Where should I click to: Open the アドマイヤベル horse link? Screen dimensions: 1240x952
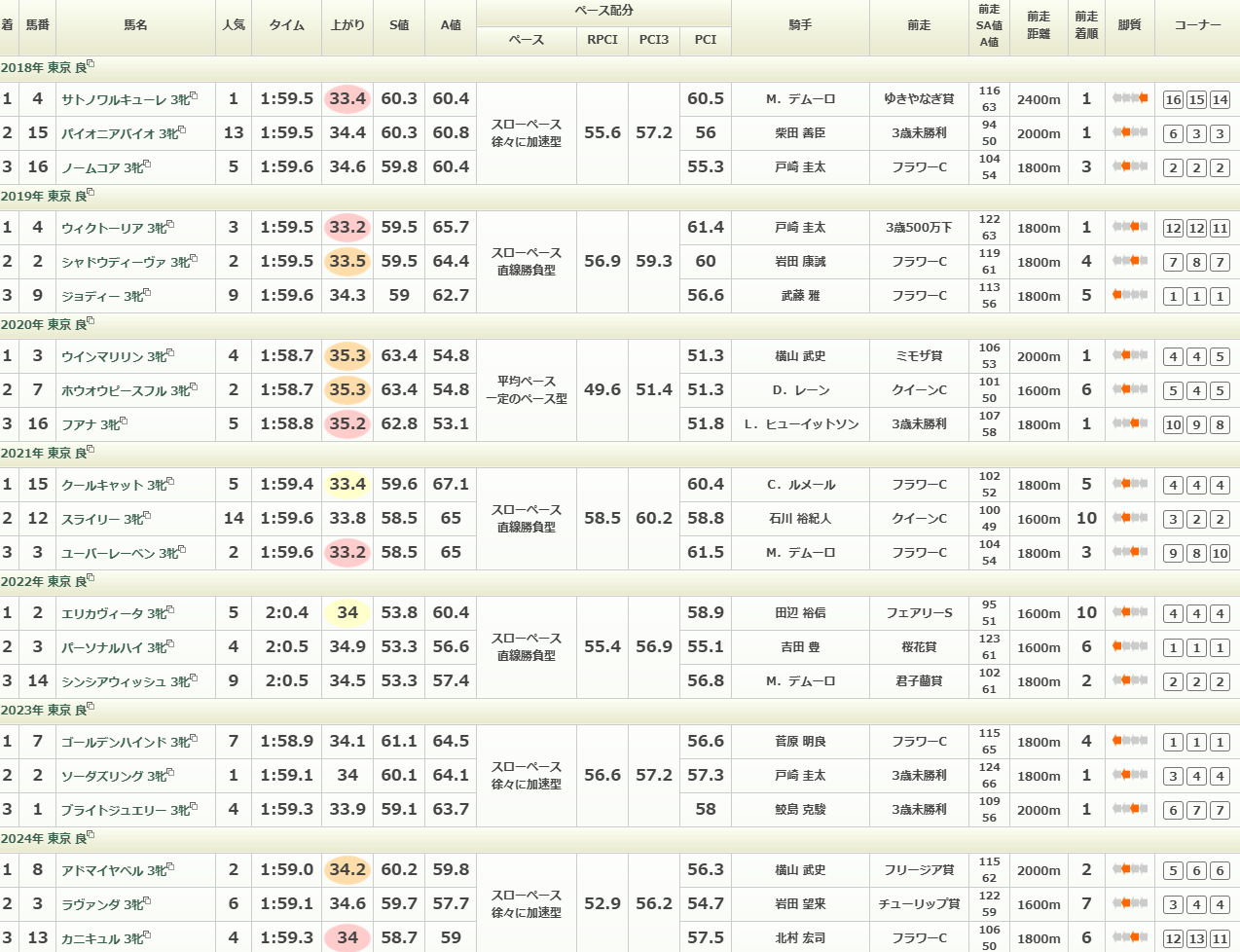tap(102, 870)
